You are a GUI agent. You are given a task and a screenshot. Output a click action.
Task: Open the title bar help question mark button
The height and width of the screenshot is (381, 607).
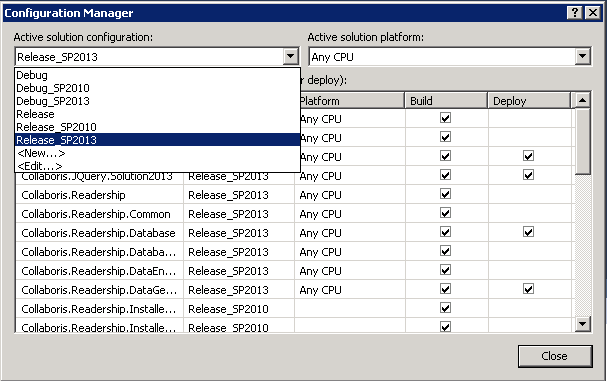point(575,13)
